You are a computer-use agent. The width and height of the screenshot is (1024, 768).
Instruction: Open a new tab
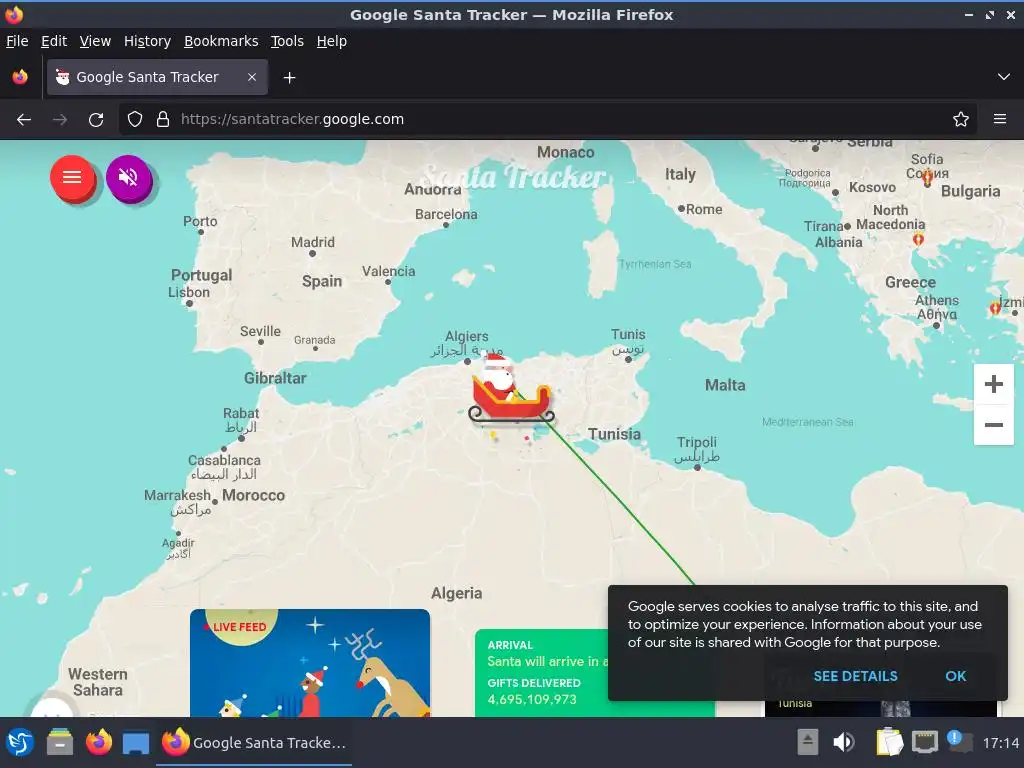[x=289, y=78]
